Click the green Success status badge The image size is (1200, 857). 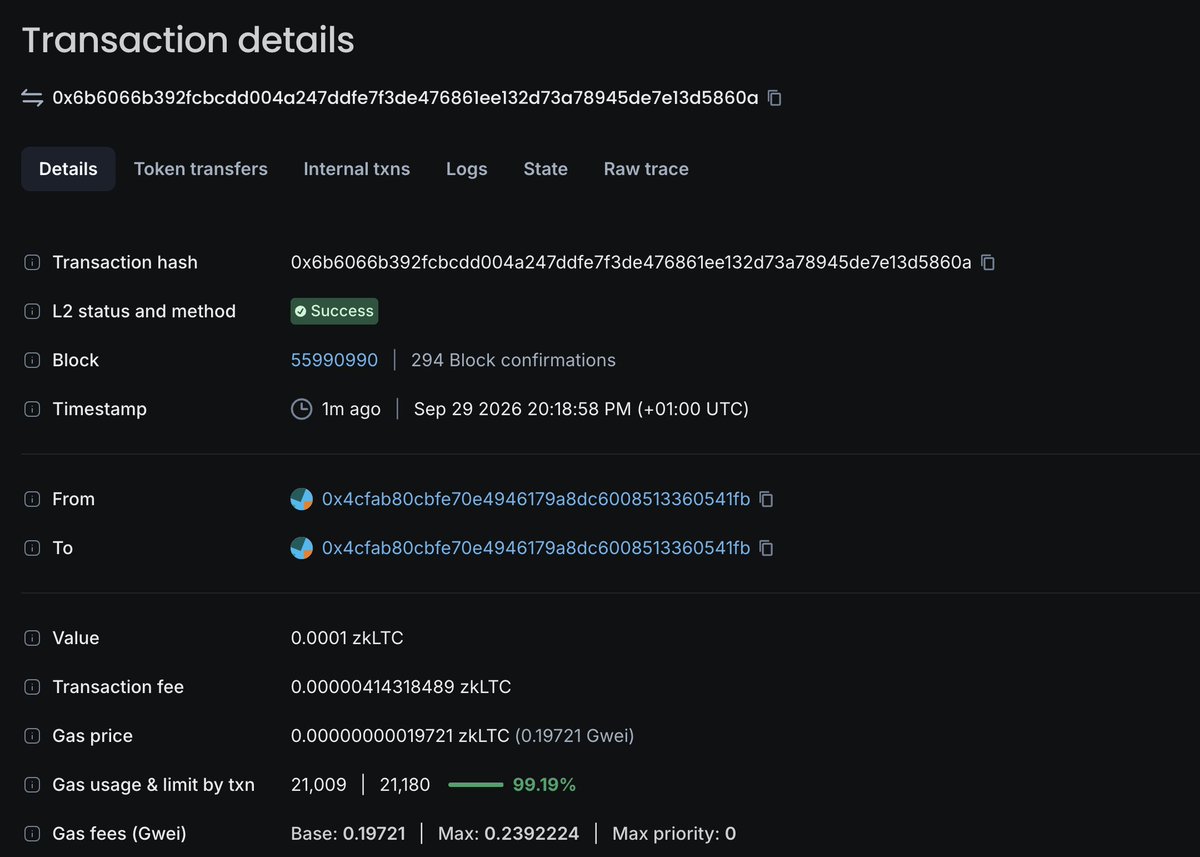point(335,311)
